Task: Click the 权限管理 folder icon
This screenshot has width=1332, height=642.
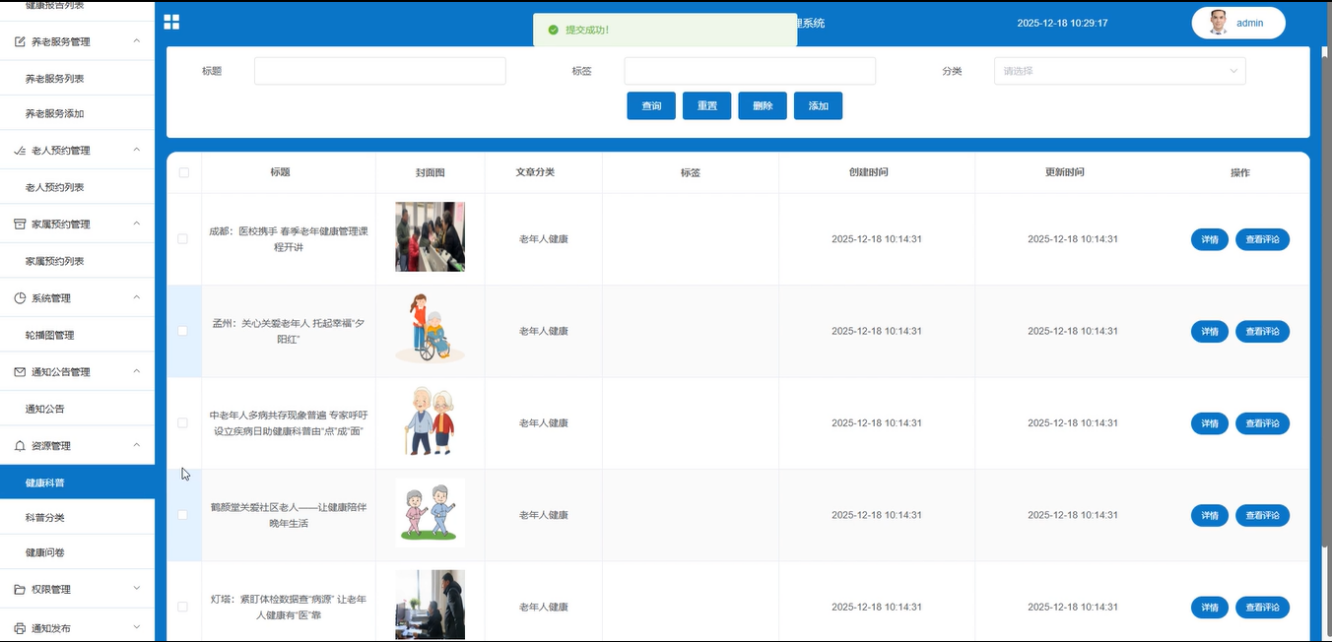Action: pyautogui.click(x=20, y=589)
